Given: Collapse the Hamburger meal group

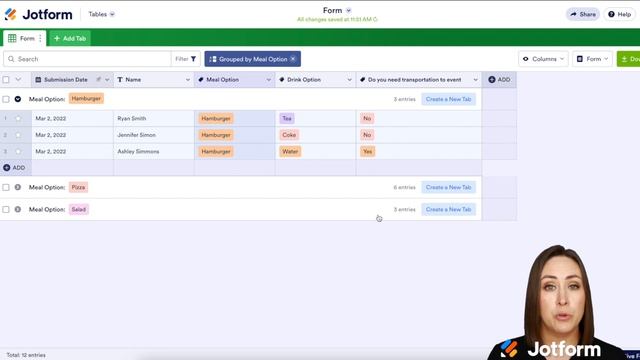Looking at the screenshot, I should [x=18, y=99].
